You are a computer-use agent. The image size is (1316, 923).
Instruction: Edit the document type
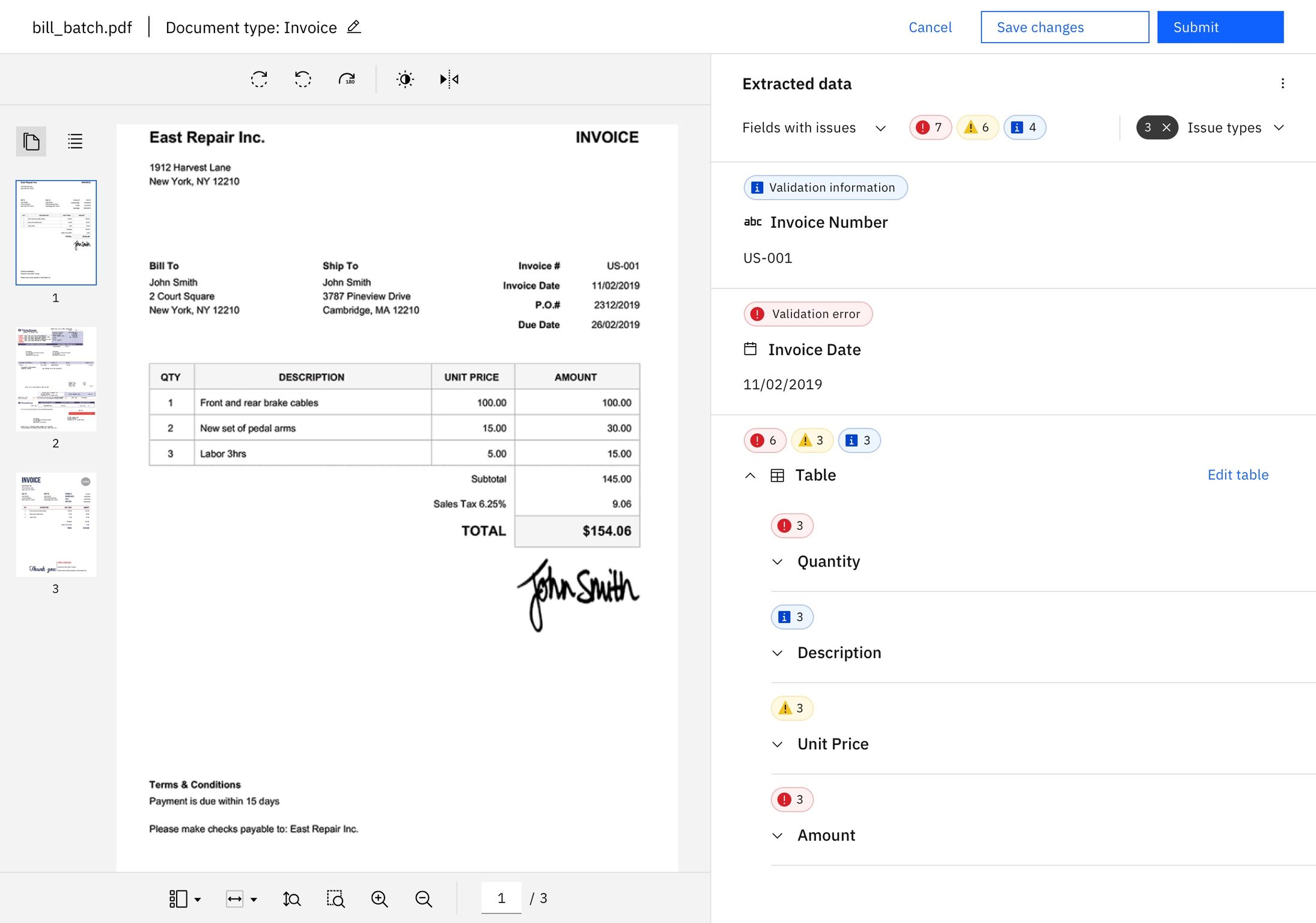point(353,27)
